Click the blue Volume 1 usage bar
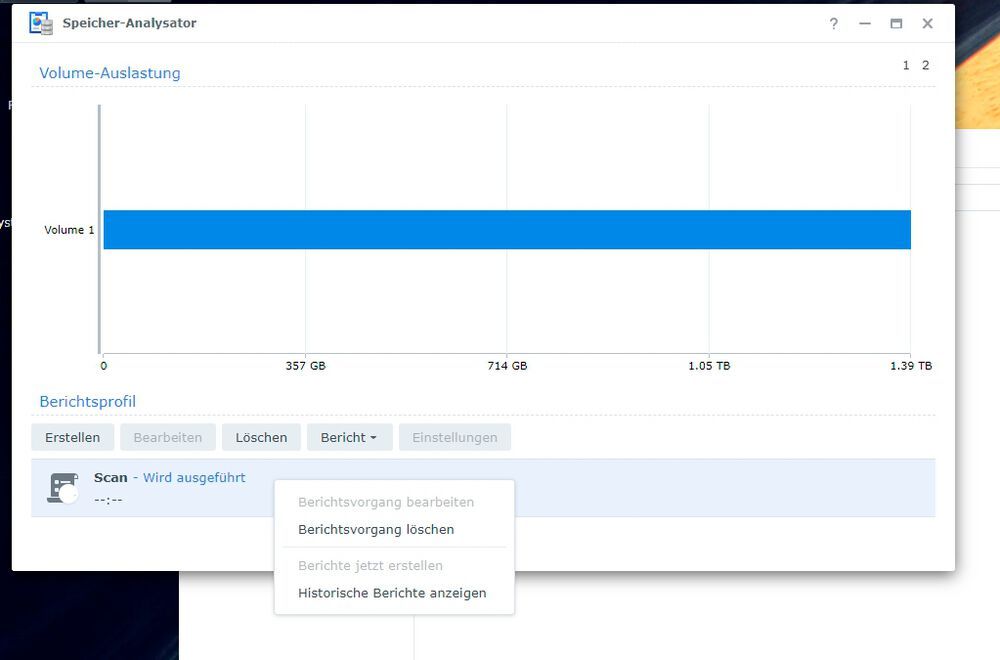Image resolution: width=1000 pixels, height=660 pixels. tap(500, 229)
